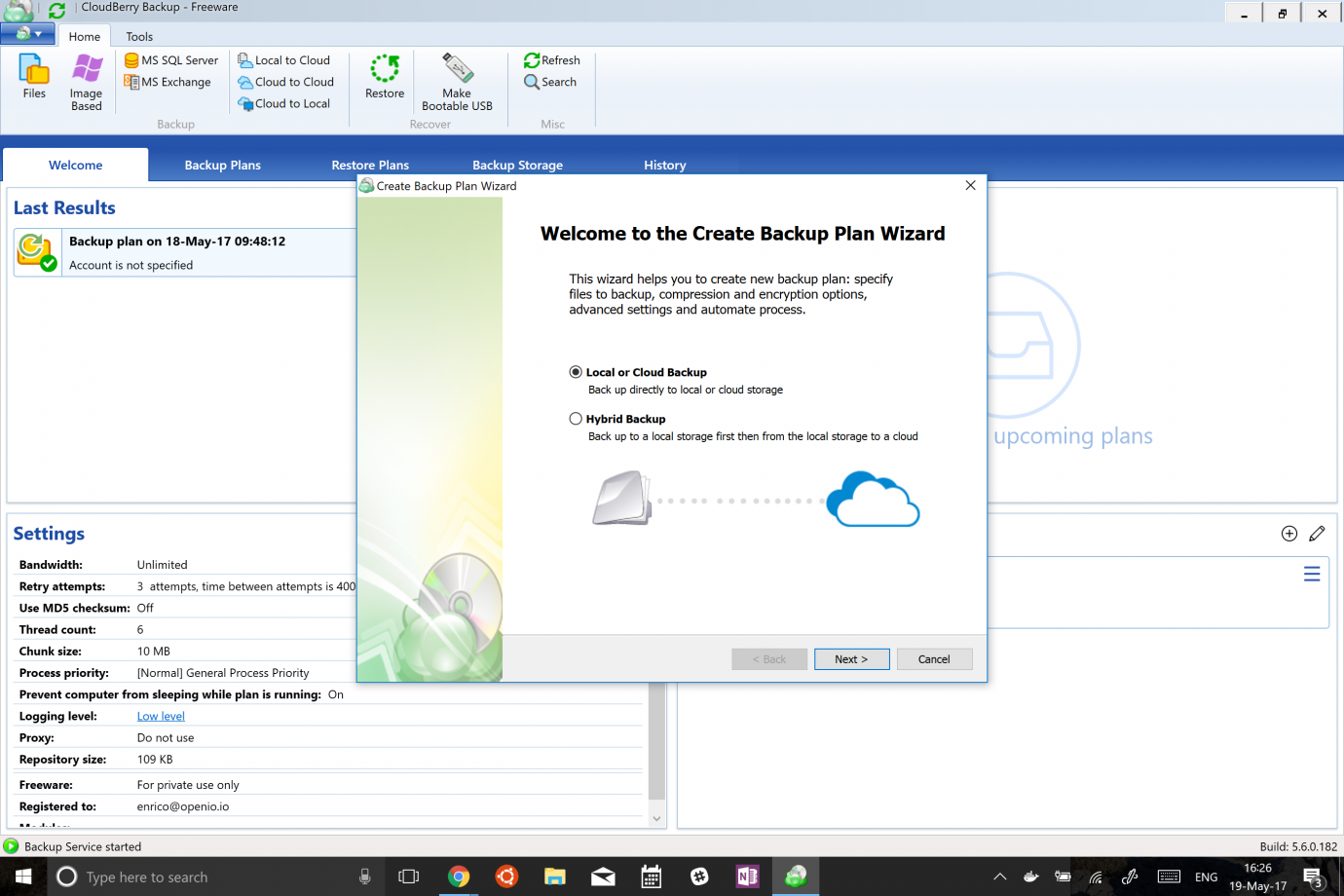This screenshot has width=1344, height=896.
Task: Select Hybrid Backup option
Action: click(x=618, y=419)
